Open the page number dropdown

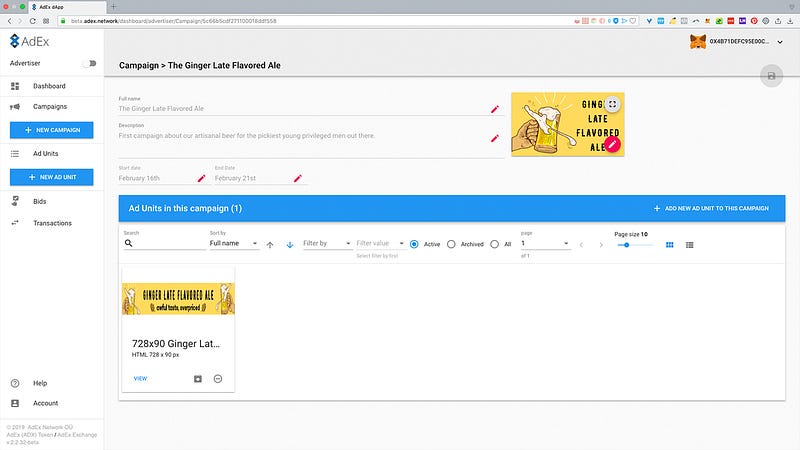pyautogui.click(x=545, y=243)
